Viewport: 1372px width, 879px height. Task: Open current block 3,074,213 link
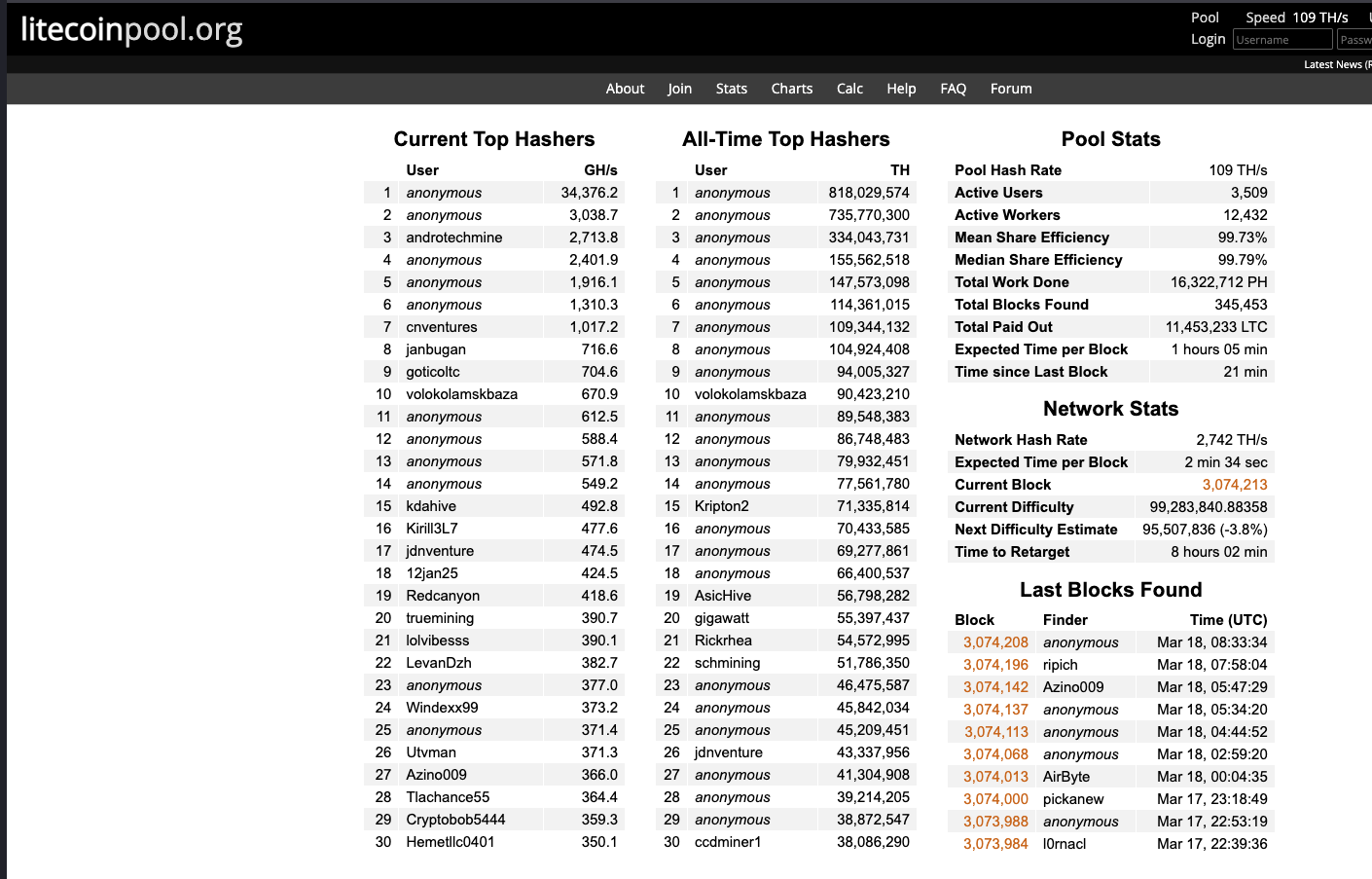[1234, 485]
